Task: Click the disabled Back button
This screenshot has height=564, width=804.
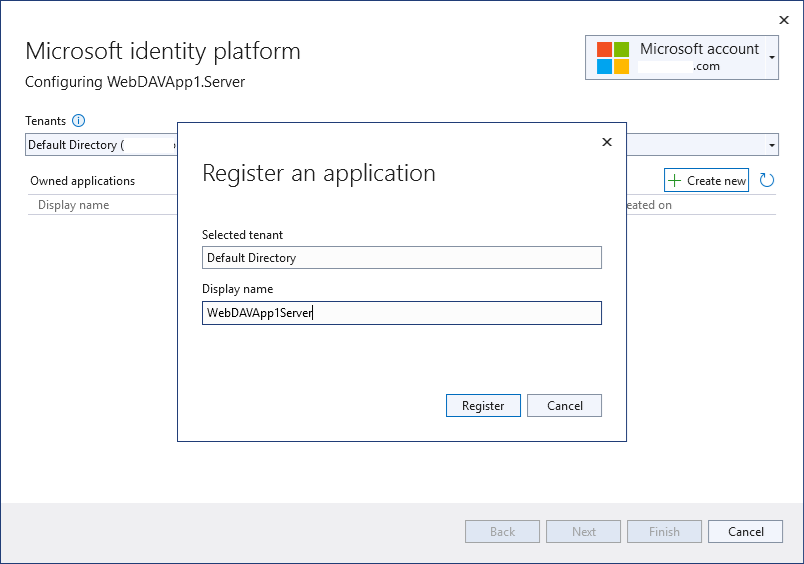Action: click(502, 532)
